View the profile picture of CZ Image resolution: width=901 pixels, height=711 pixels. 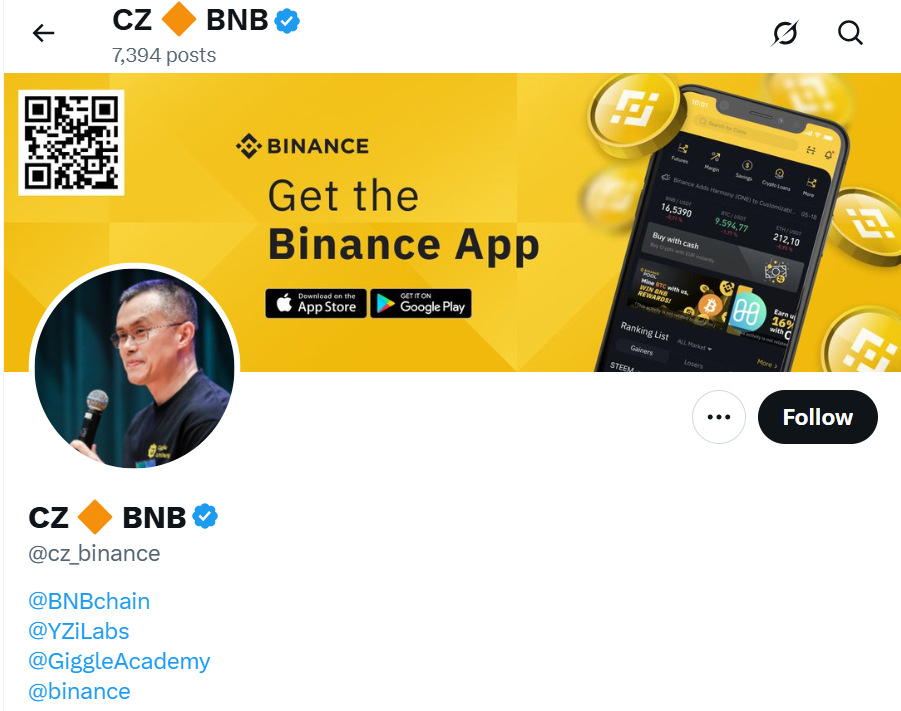tap(134, 368)
